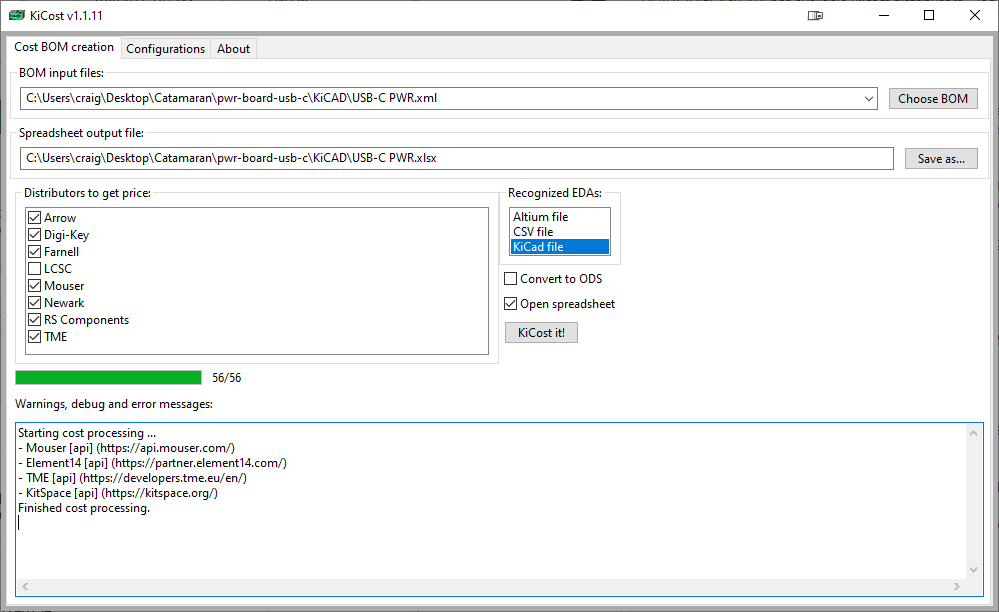Select KiCad file in Recognized EDAs
The image size is (999, 612).
tap(559, 246)
